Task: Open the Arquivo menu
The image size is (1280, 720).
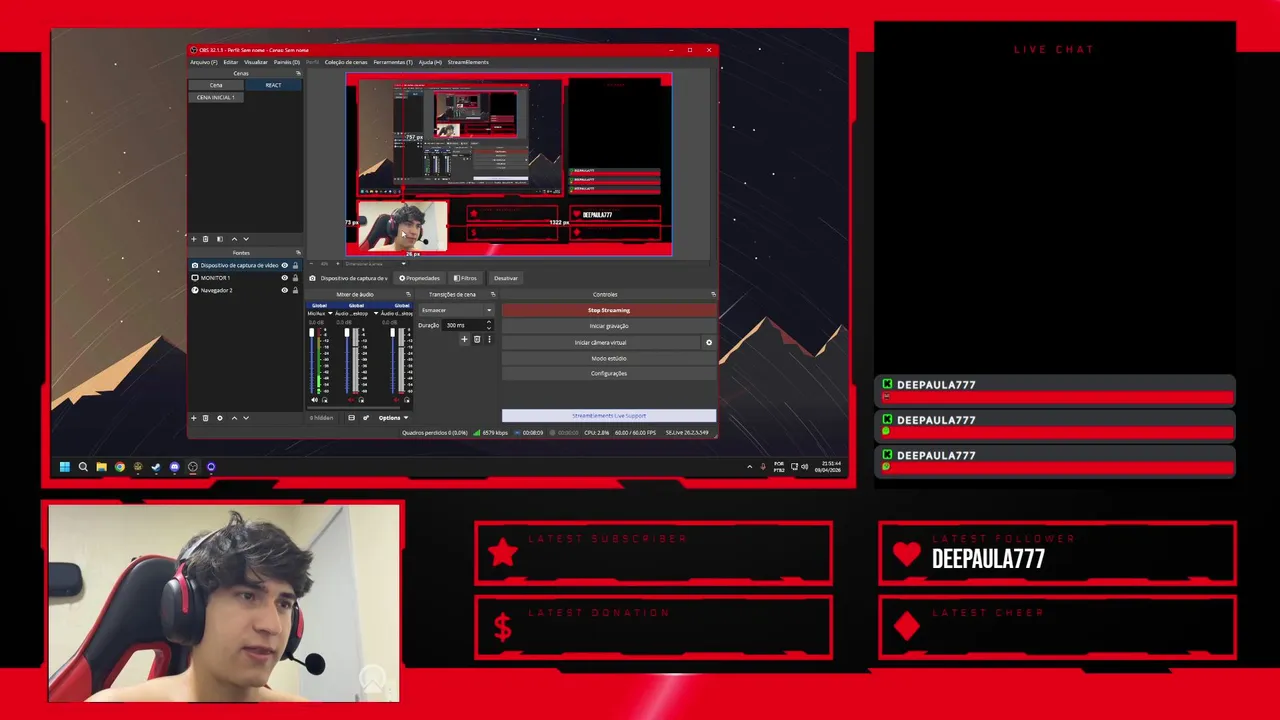Action: click(x=204, y=62)
